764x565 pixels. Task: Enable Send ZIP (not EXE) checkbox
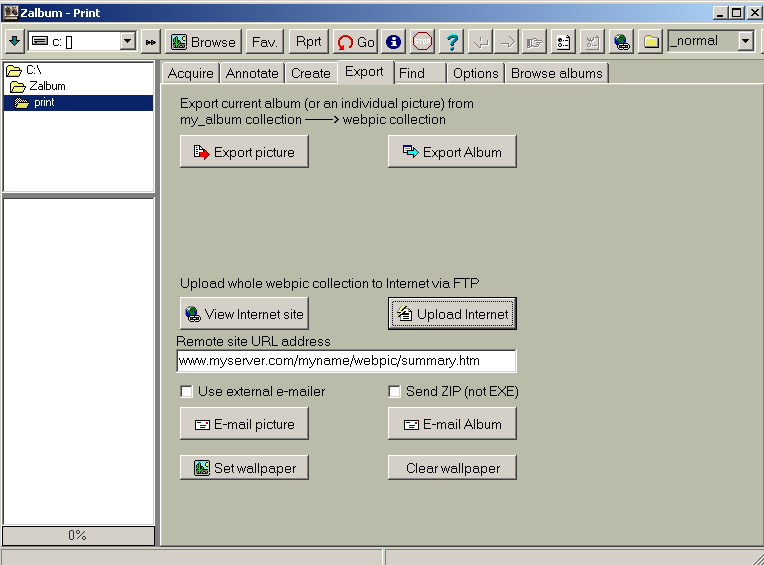pos(394,392)
